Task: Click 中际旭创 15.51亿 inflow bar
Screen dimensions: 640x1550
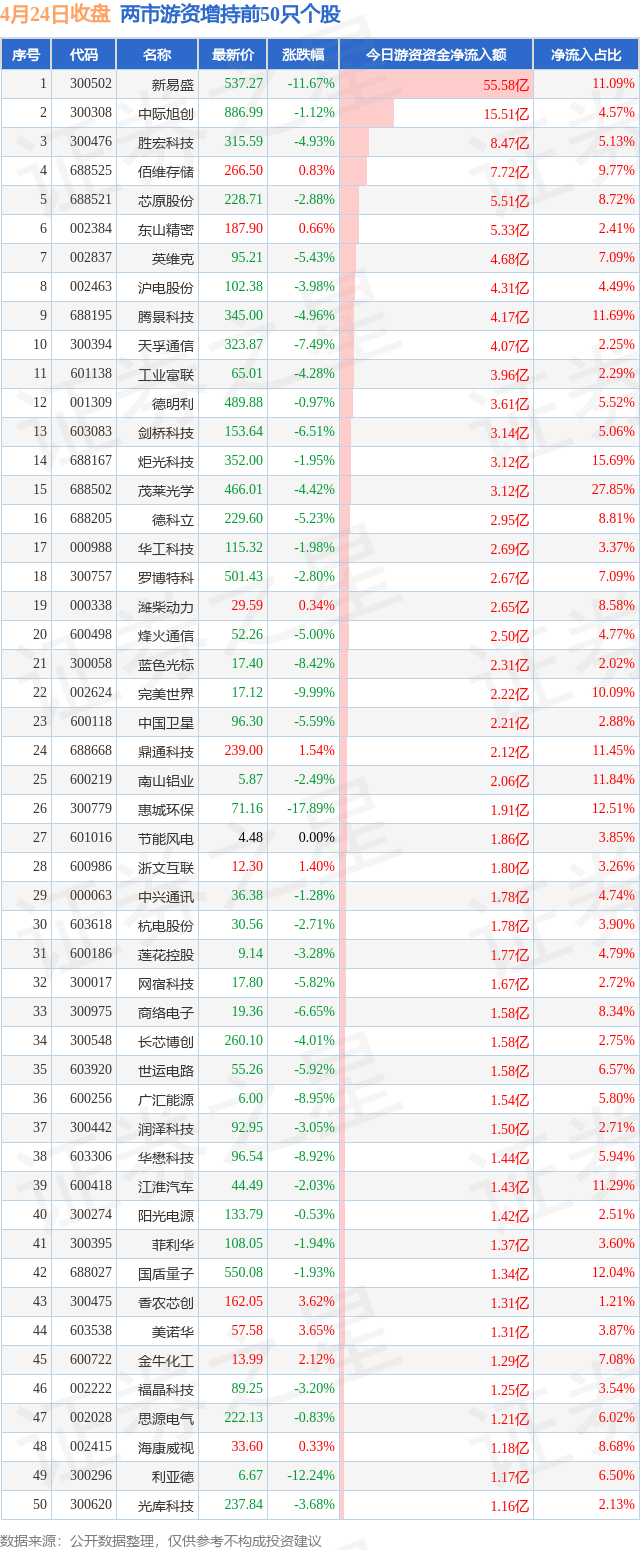Action: 367,113
